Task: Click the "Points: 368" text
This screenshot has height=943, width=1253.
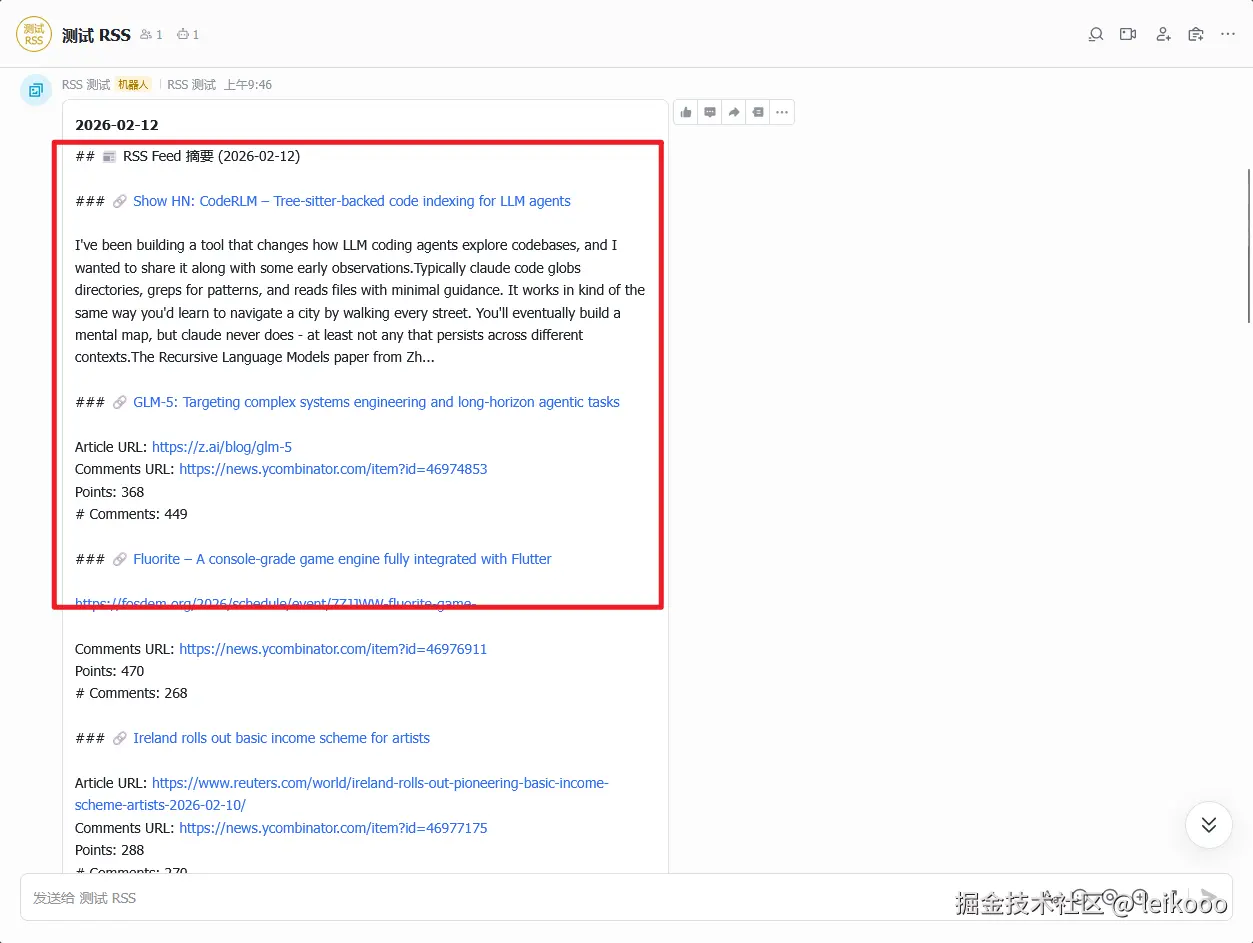Action: click(110, 492)
